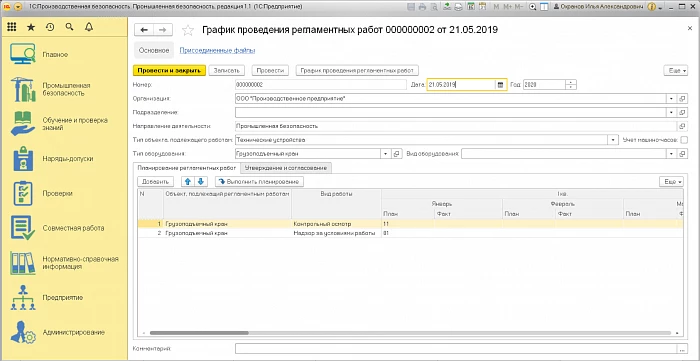Expand Тип объекта, подлежащего работам dropdown

[x=613, y=140]
